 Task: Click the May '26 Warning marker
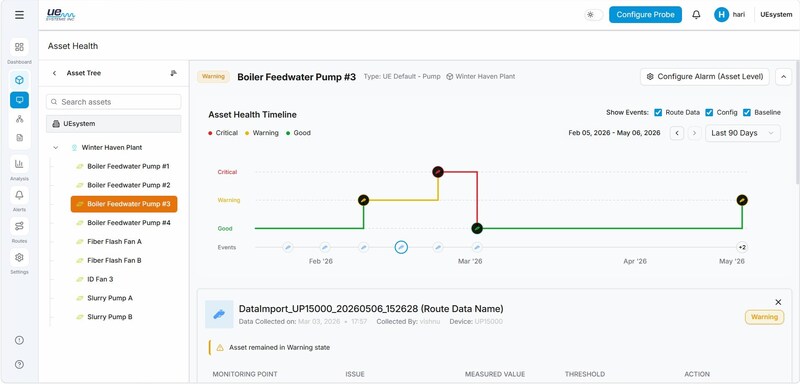pos(742,200)
